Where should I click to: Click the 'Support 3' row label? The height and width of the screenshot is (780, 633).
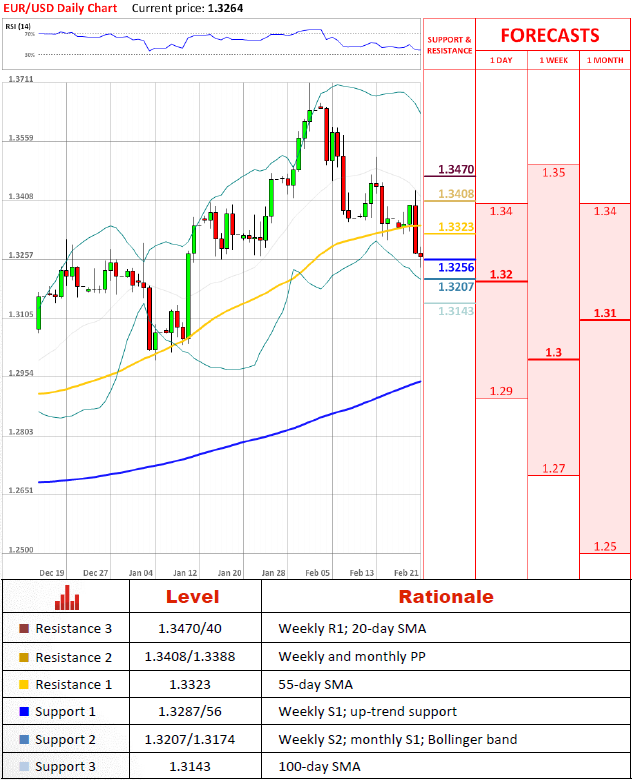point(65,767)
